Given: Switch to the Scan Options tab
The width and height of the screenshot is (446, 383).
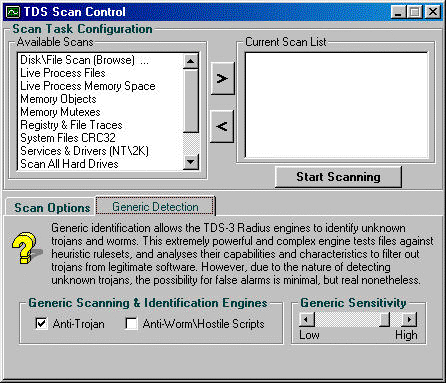Looking at the screenshot, I should tap(52, 208).
